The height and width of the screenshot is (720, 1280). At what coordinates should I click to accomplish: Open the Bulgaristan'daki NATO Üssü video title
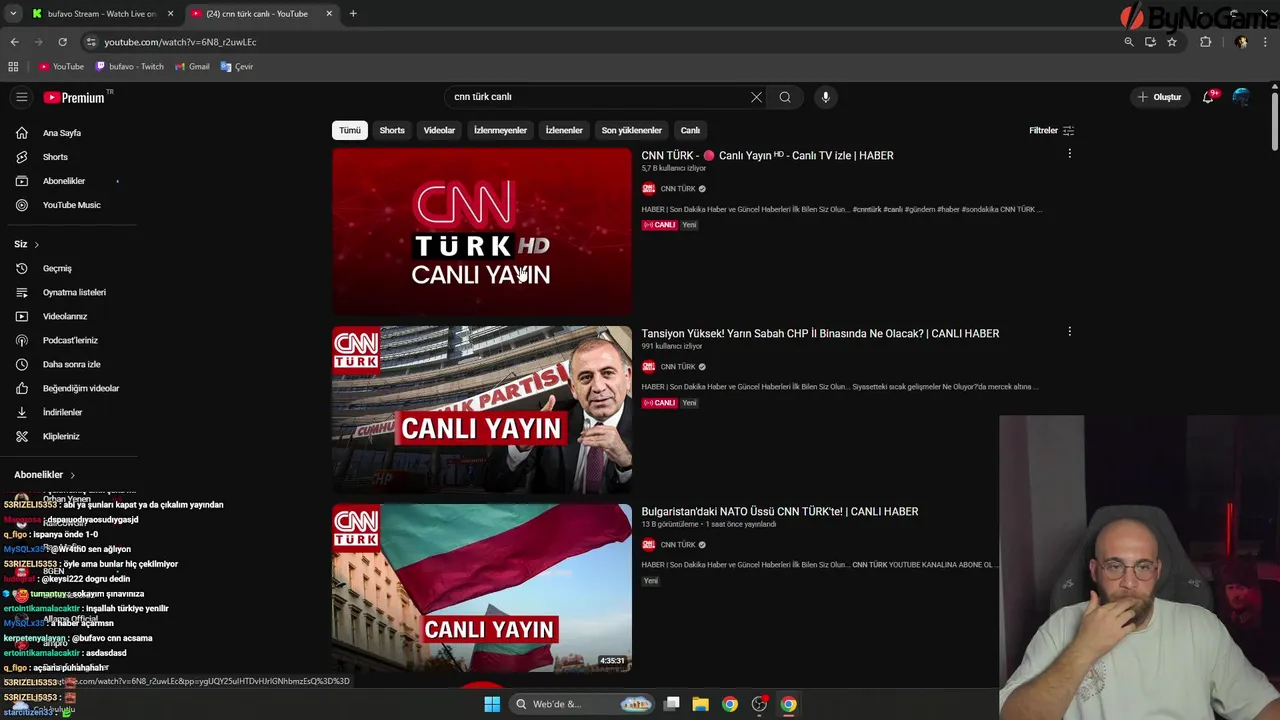click(779, 511)
